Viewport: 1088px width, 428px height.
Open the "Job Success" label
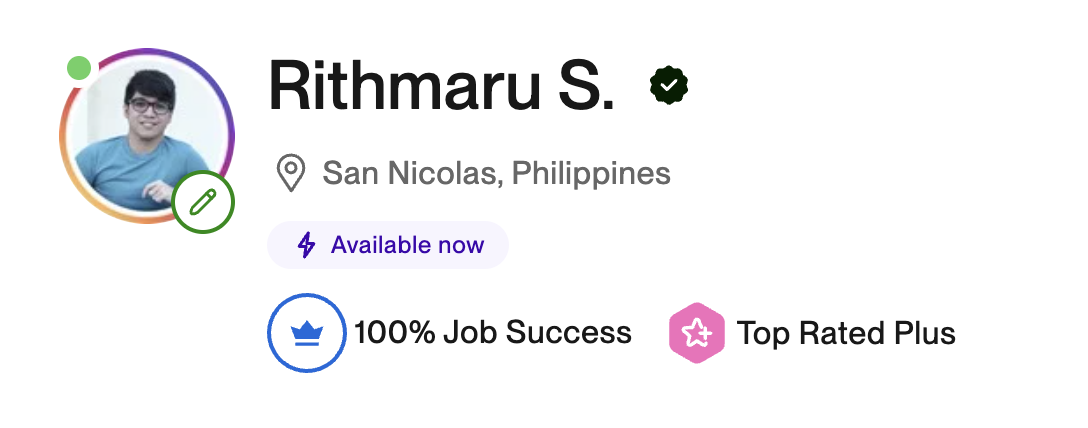point(537,333)
